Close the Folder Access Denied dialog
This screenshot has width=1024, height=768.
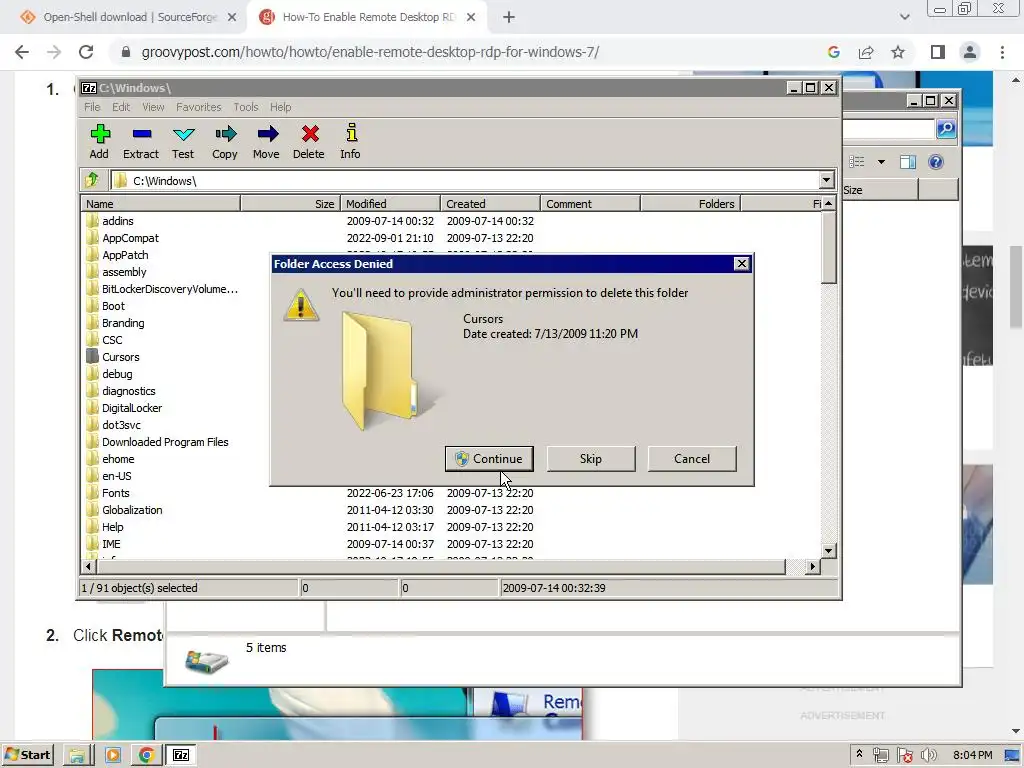[741, 264]
